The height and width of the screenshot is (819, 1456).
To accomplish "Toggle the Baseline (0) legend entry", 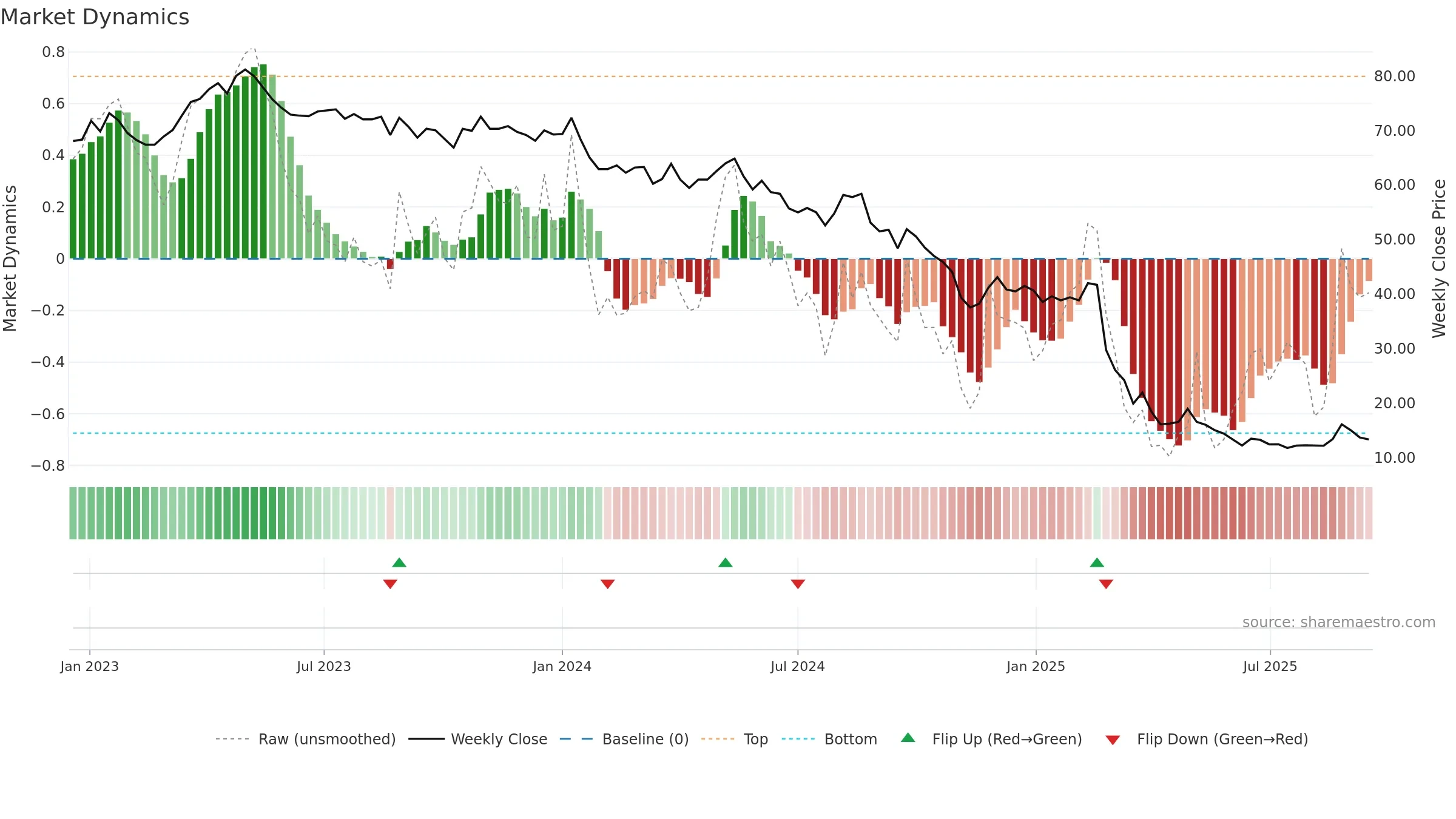I will coord(624,739).
